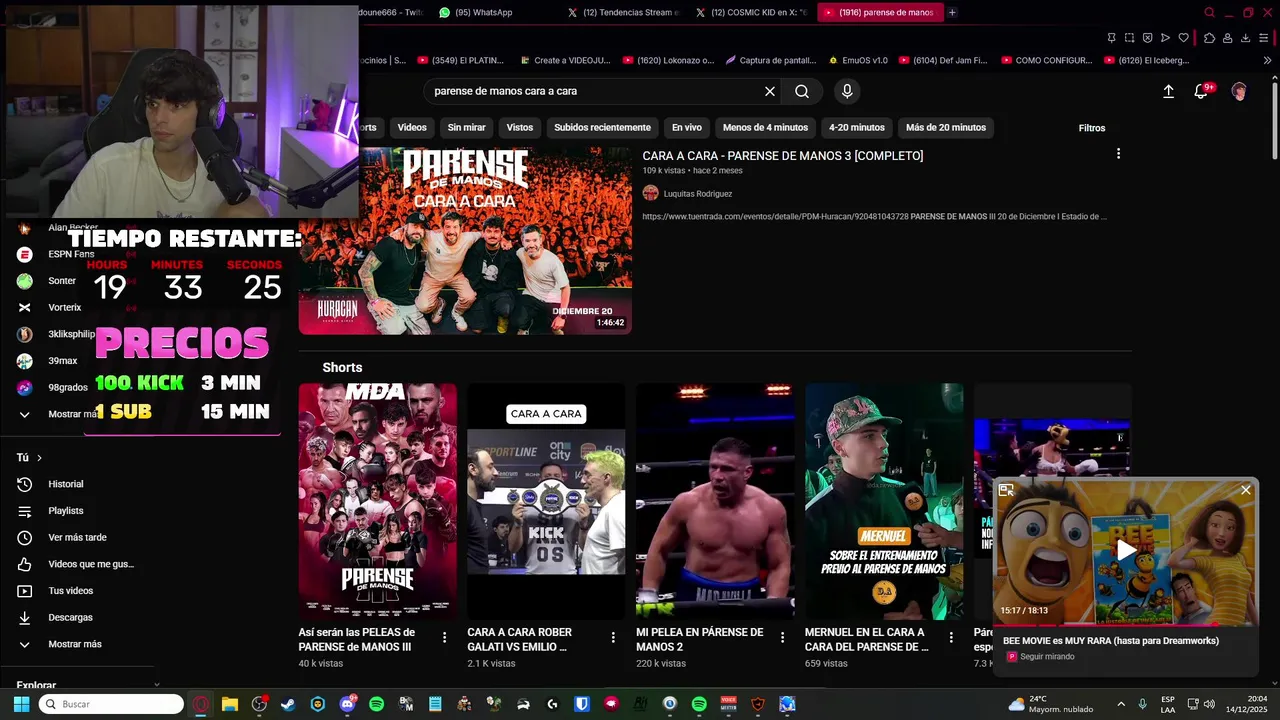This screenshot has width=1280, height=720.
Task: Open CARA A CARA - PARENSE DE MANOS 3 title
Action: pos(783,156)
